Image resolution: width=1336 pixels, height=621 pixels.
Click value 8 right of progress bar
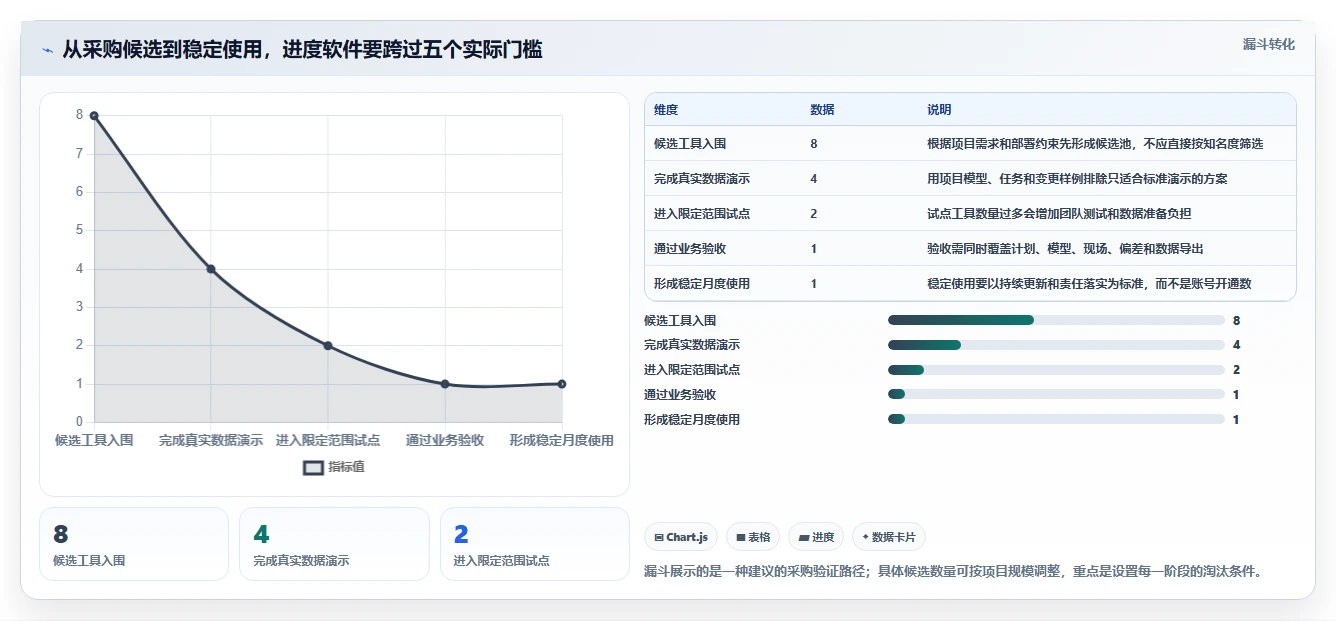pos(1237,321)
